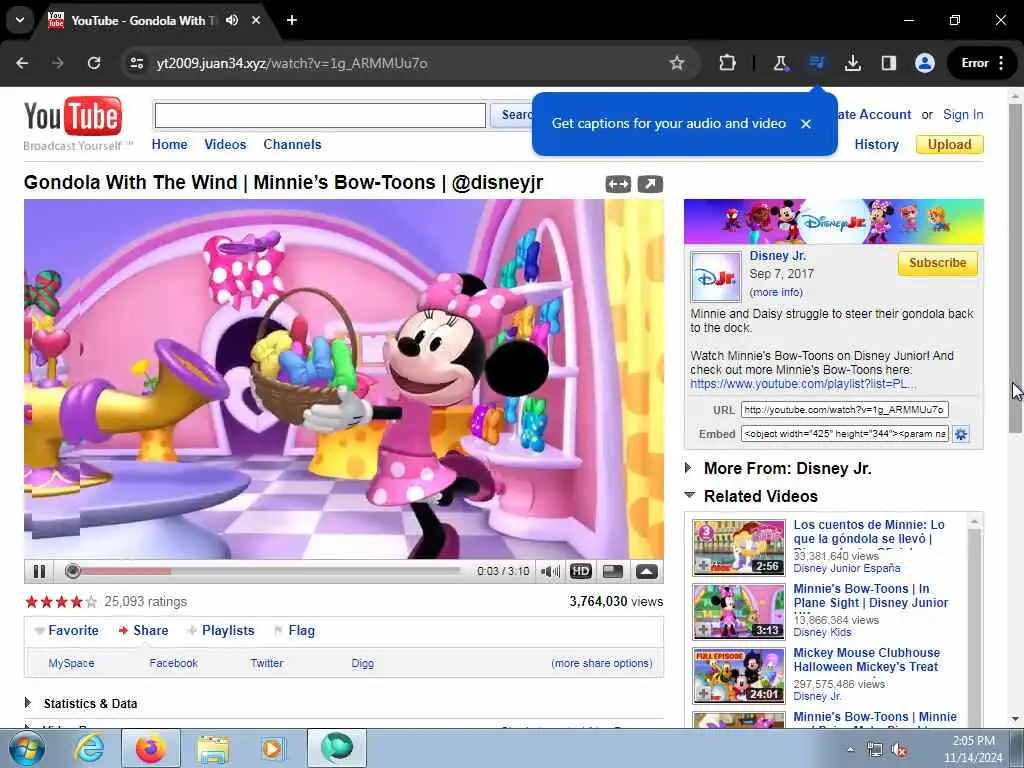Click the yellow Upload button
The width and height of the screenshot is (1024, 768).
pos(950,144)
